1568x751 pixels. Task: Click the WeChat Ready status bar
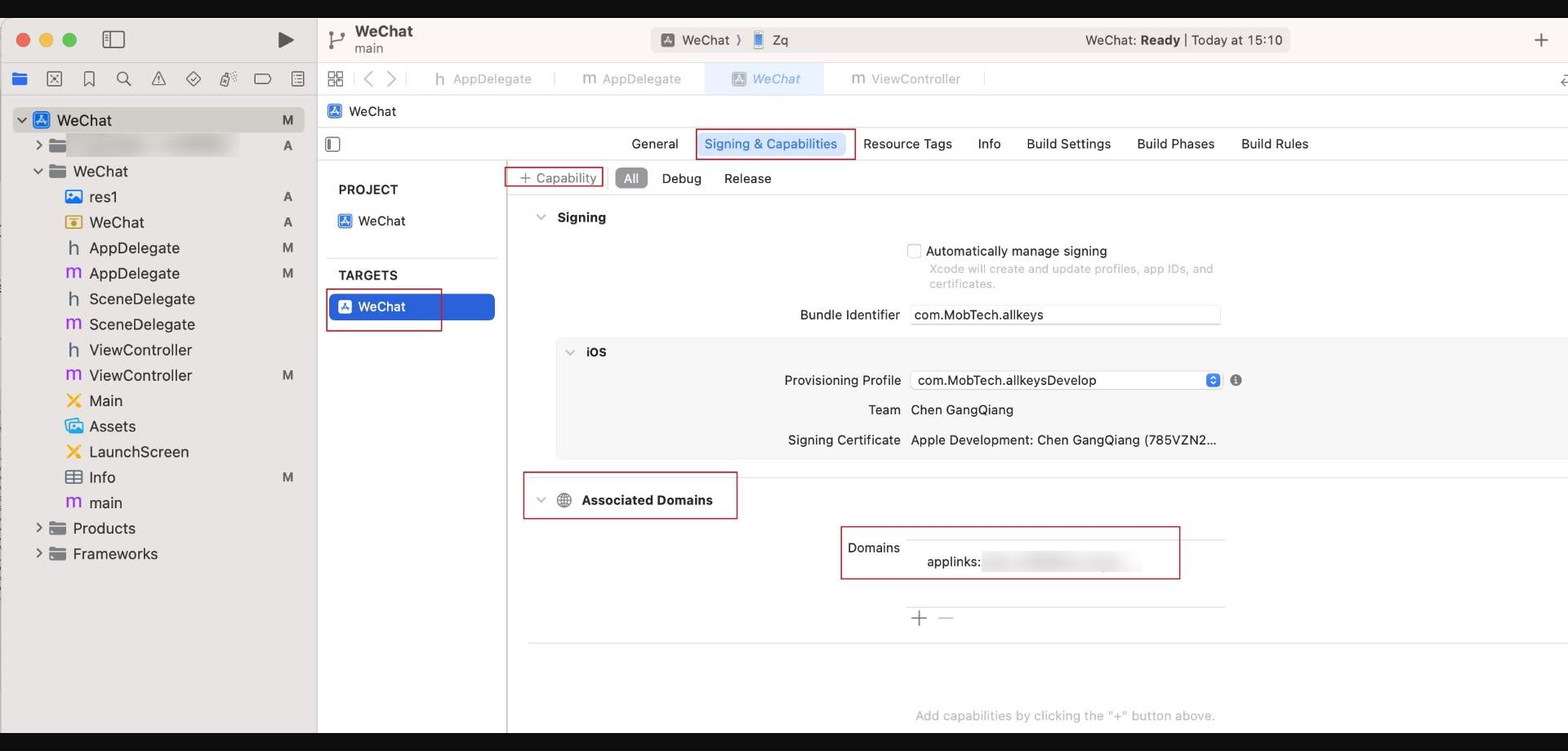(1183, 40)
